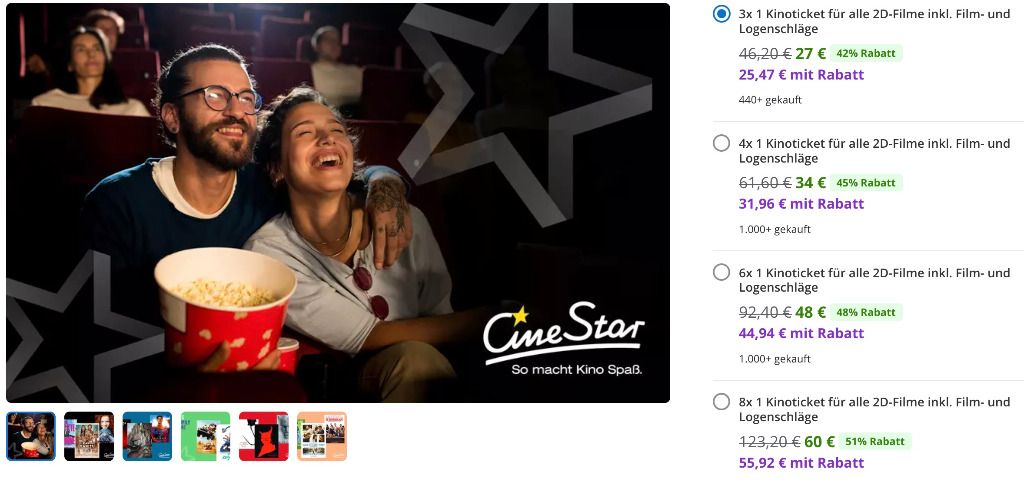1024x483 pixels.
Task: Open the green background movie thumbnail
Action: tap(205, 436)
